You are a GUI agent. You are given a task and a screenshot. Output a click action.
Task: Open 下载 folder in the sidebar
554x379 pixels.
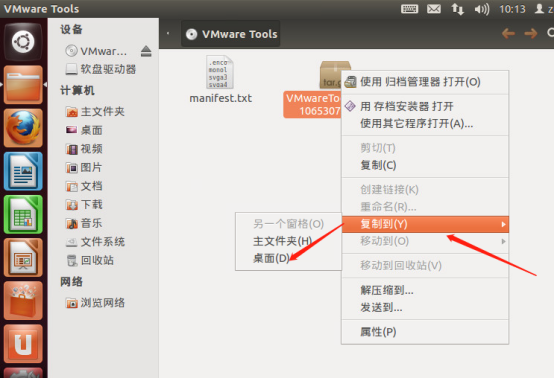pyautogui.click(x=84, y=205)
